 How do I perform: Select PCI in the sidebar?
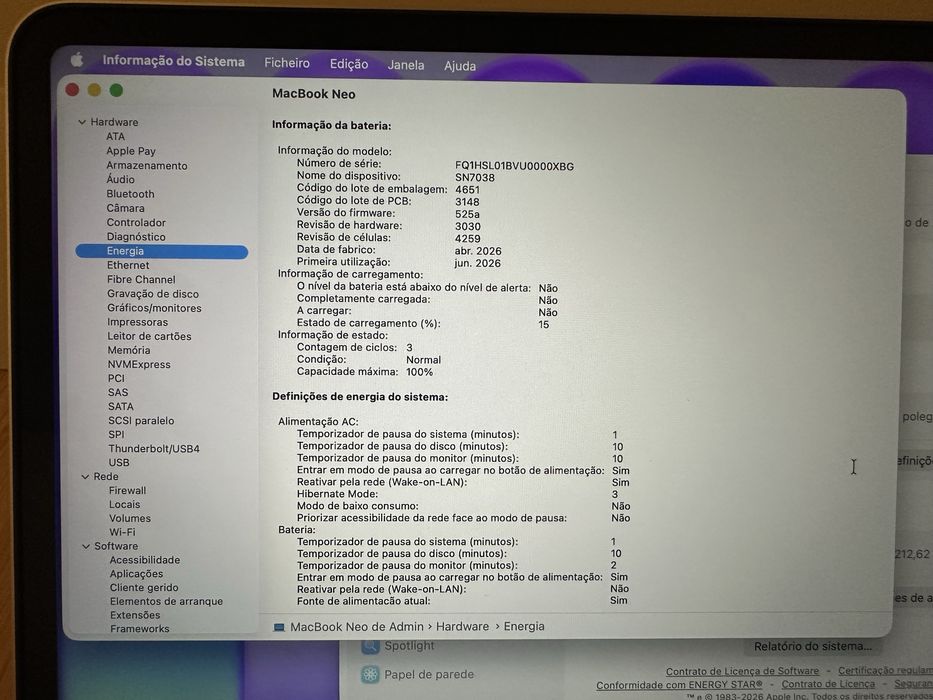tap(116, 379)
